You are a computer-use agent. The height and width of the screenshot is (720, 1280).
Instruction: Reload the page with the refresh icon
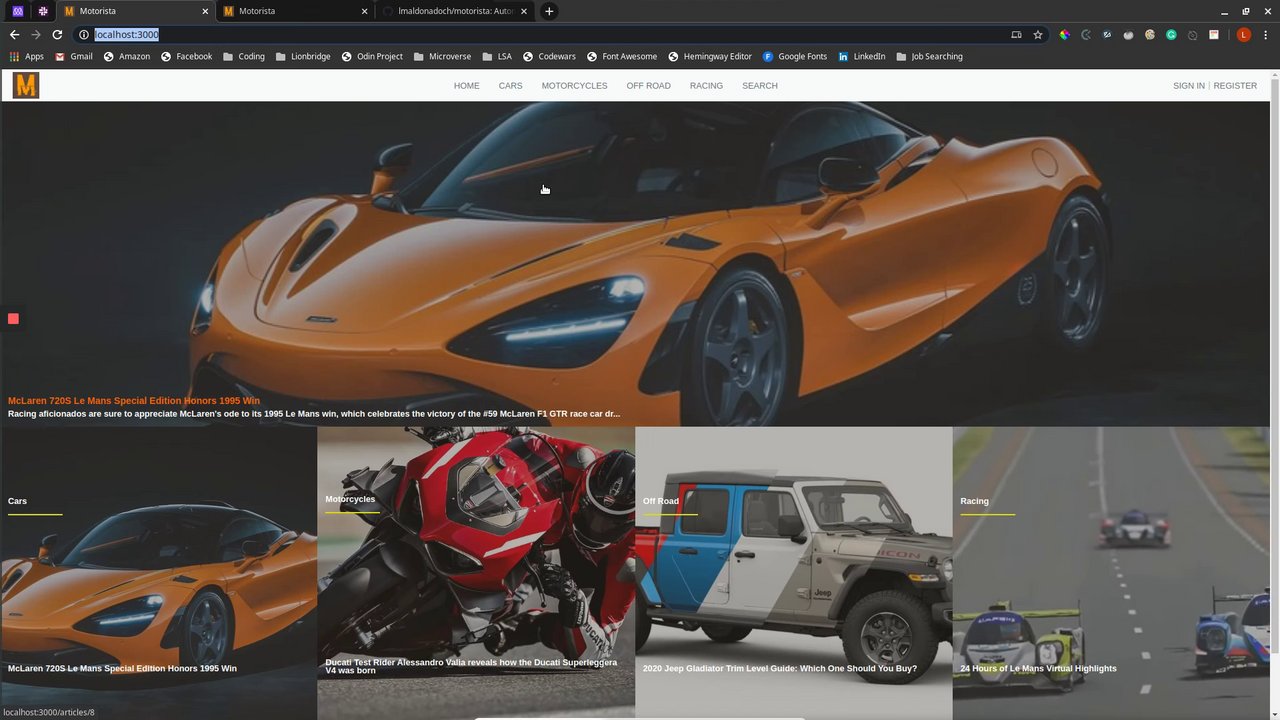pos(57,34)
